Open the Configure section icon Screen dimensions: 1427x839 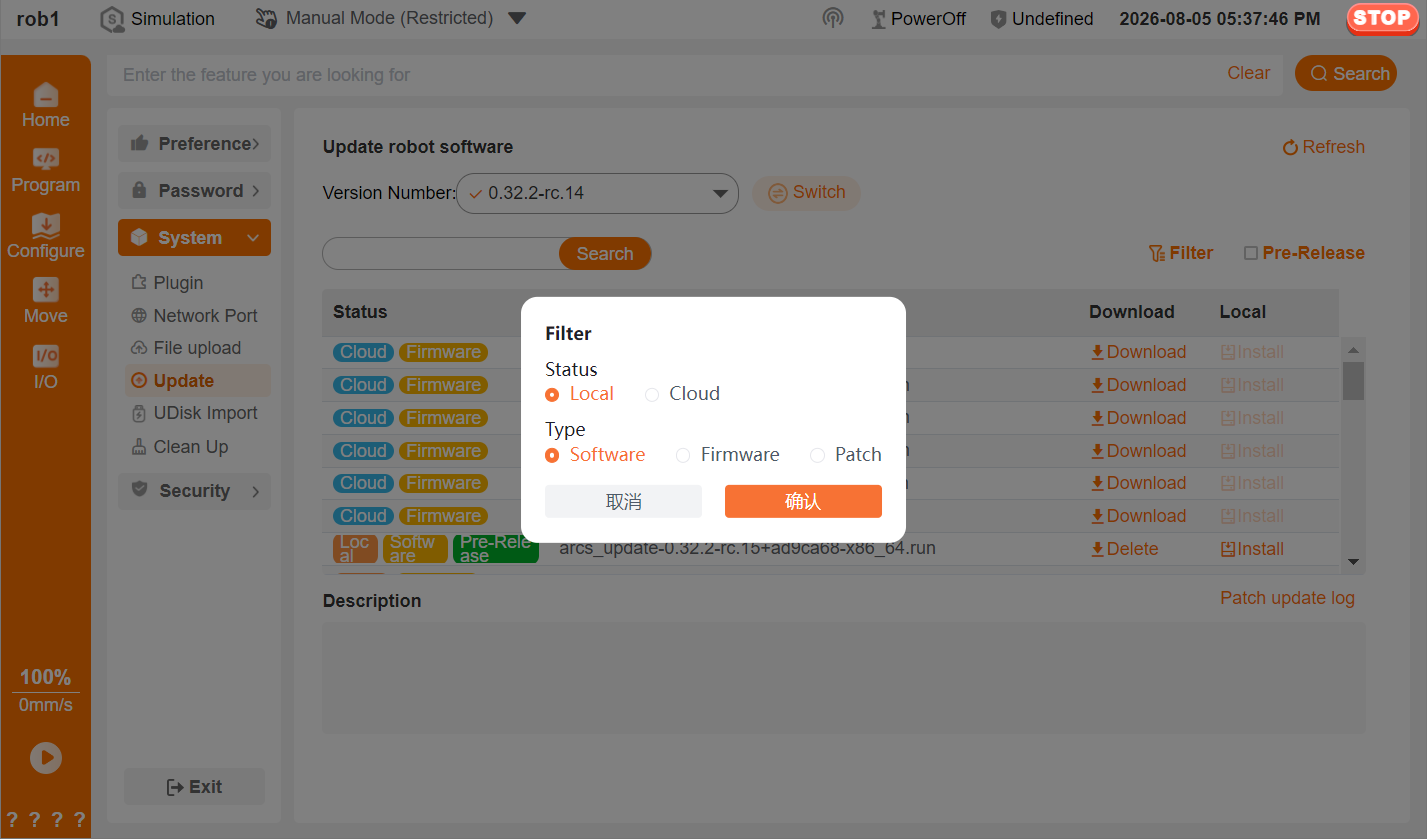coord(46,225)
